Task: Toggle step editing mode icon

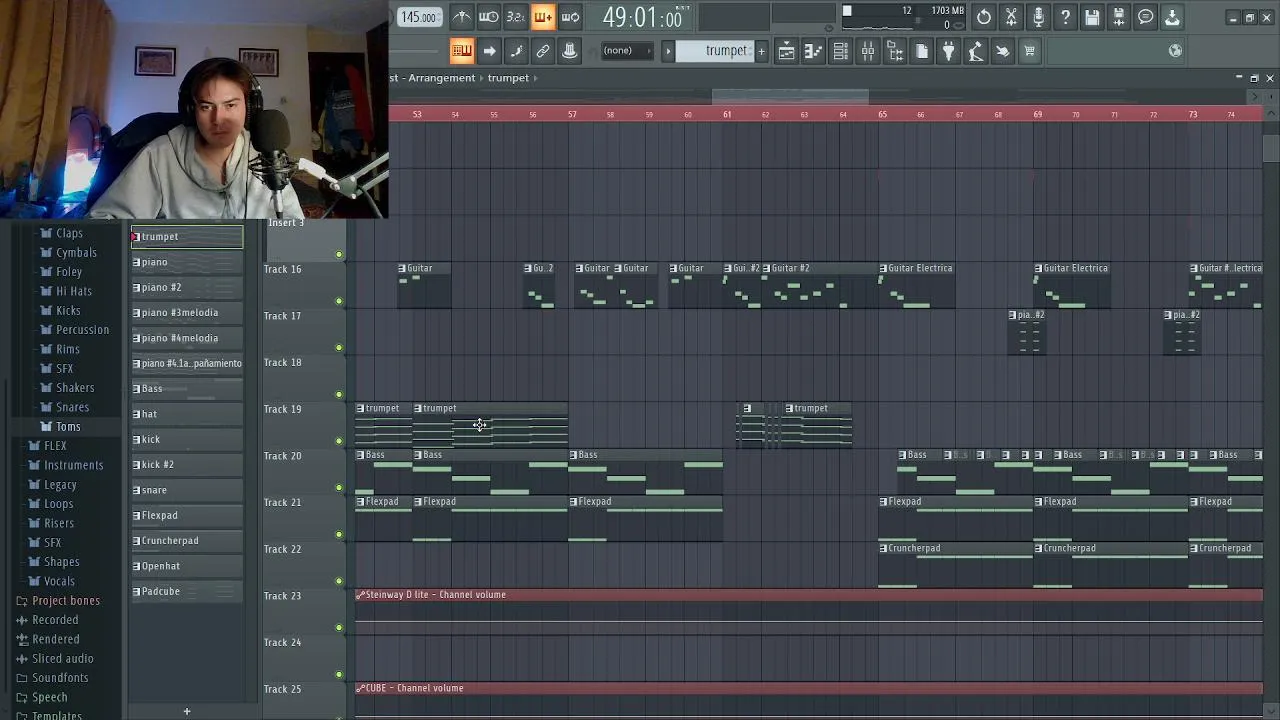Action: click(x=516, y=51)
